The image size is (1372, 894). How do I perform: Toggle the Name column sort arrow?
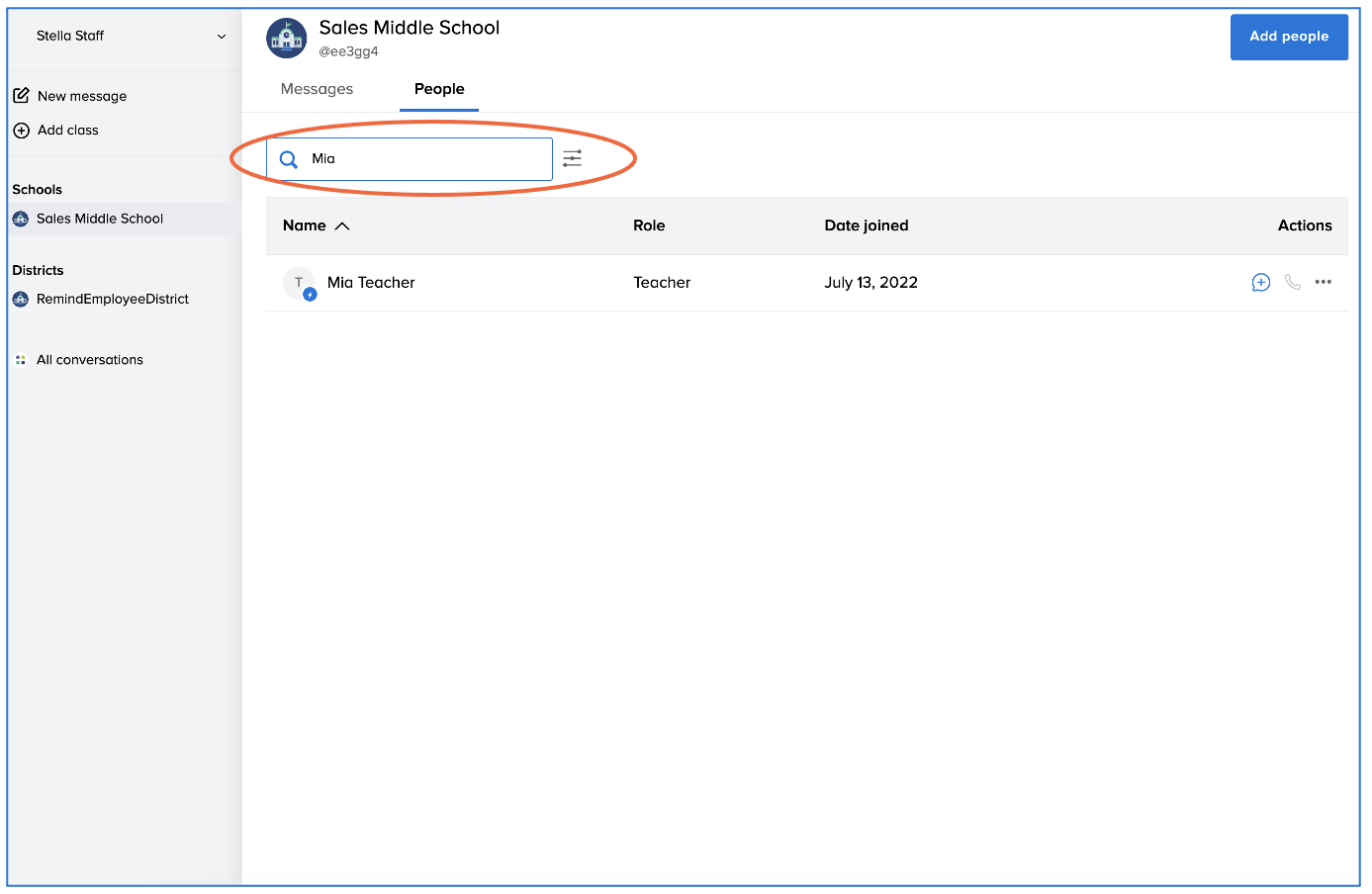click(x=342, y=226)
